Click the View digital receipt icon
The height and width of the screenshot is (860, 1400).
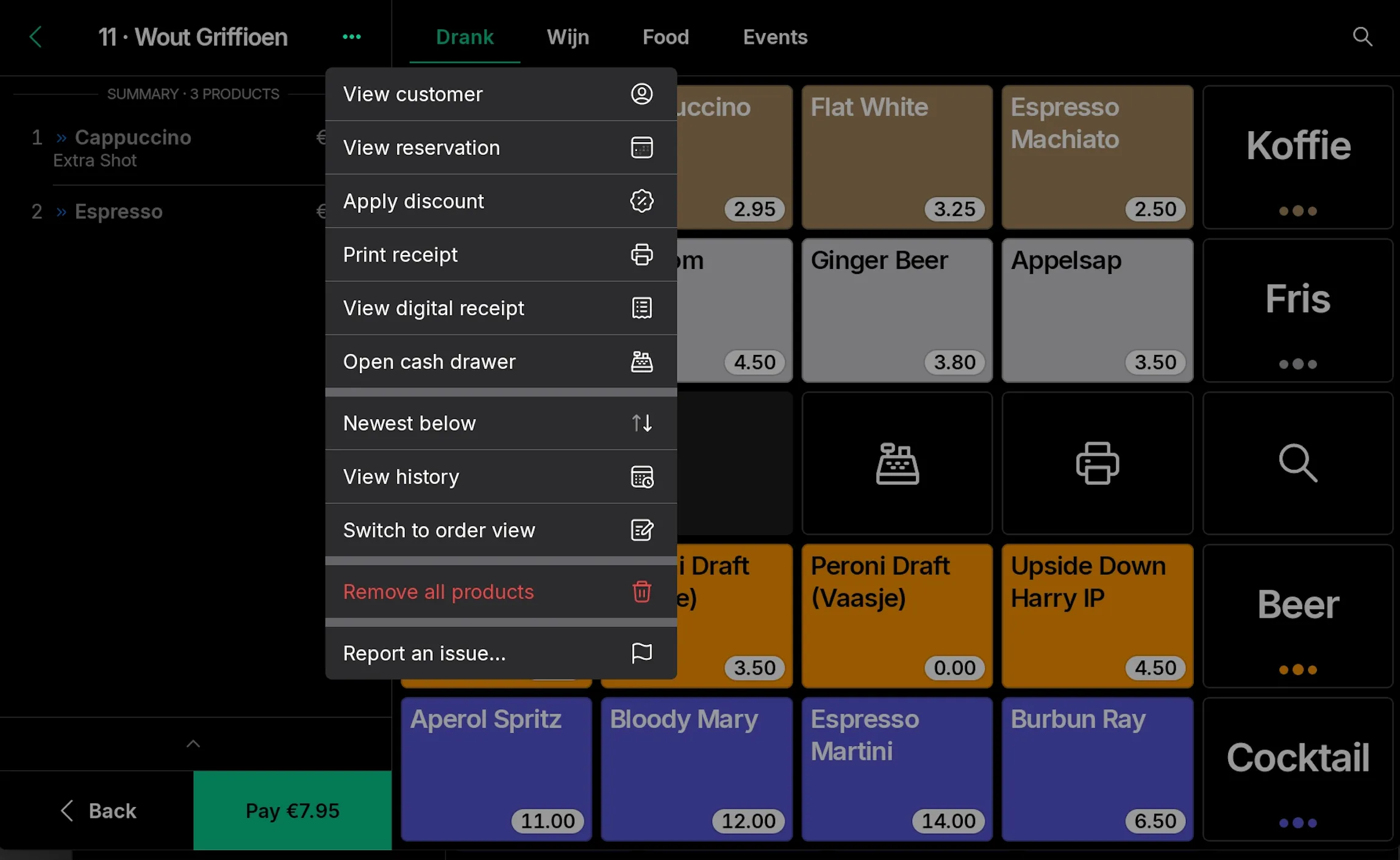[x=641, y=308]
